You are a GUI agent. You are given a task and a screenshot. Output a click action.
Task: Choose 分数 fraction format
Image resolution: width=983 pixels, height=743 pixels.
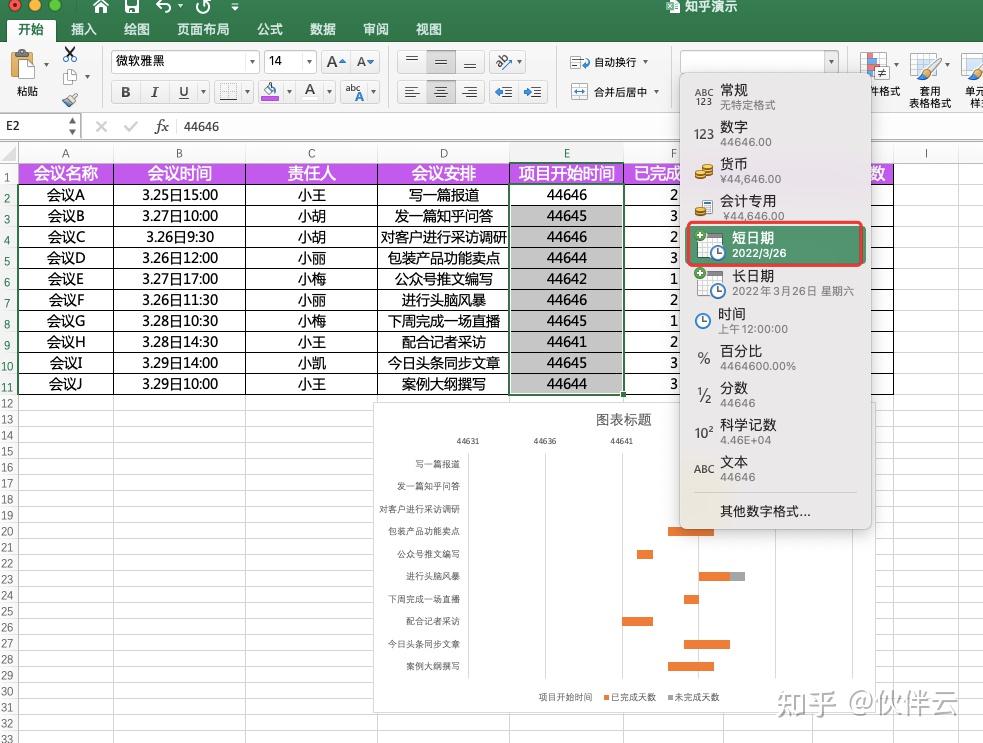tap(775, 394)
